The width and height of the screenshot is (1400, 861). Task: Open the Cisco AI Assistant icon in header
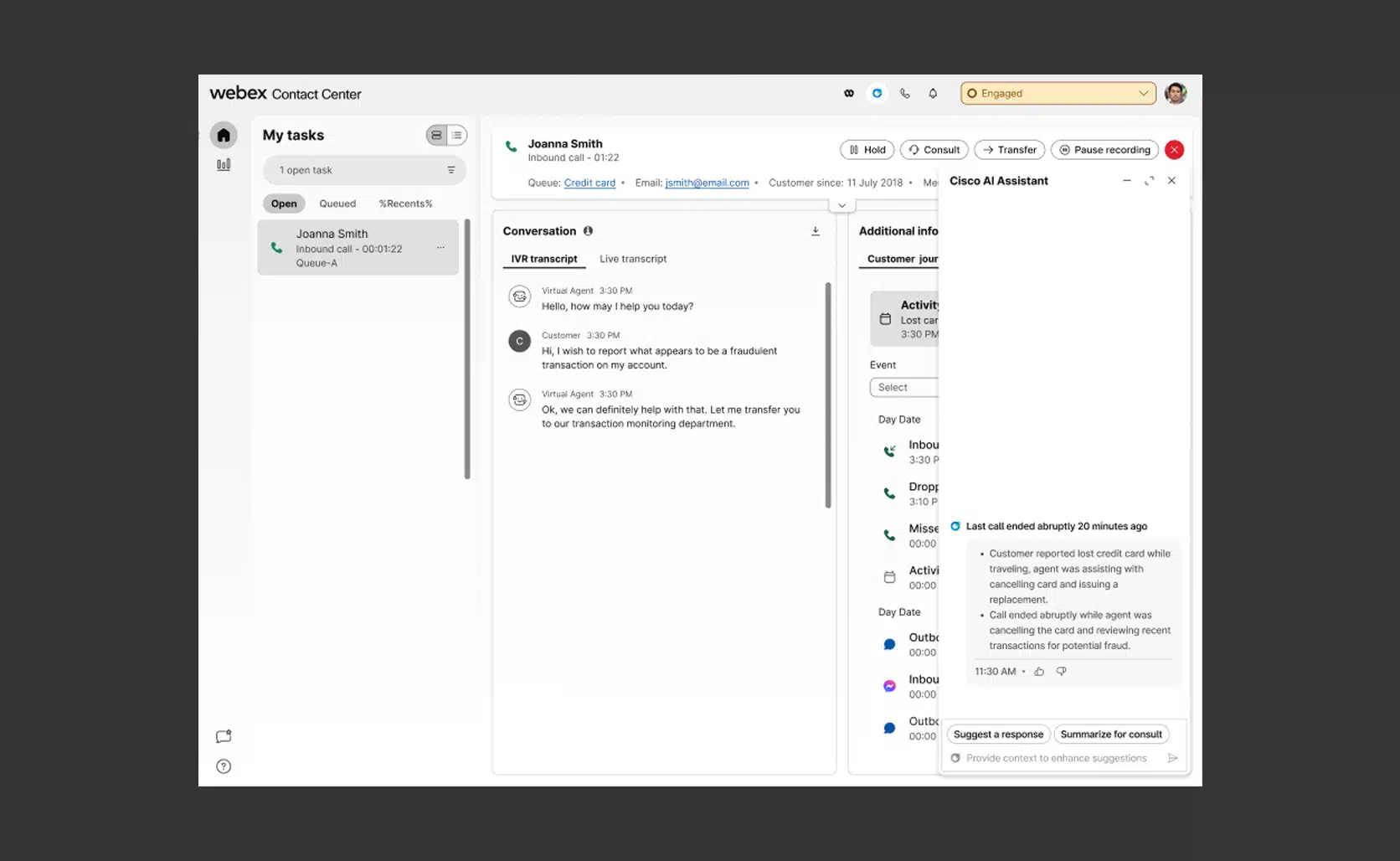[x=877, y=93]
